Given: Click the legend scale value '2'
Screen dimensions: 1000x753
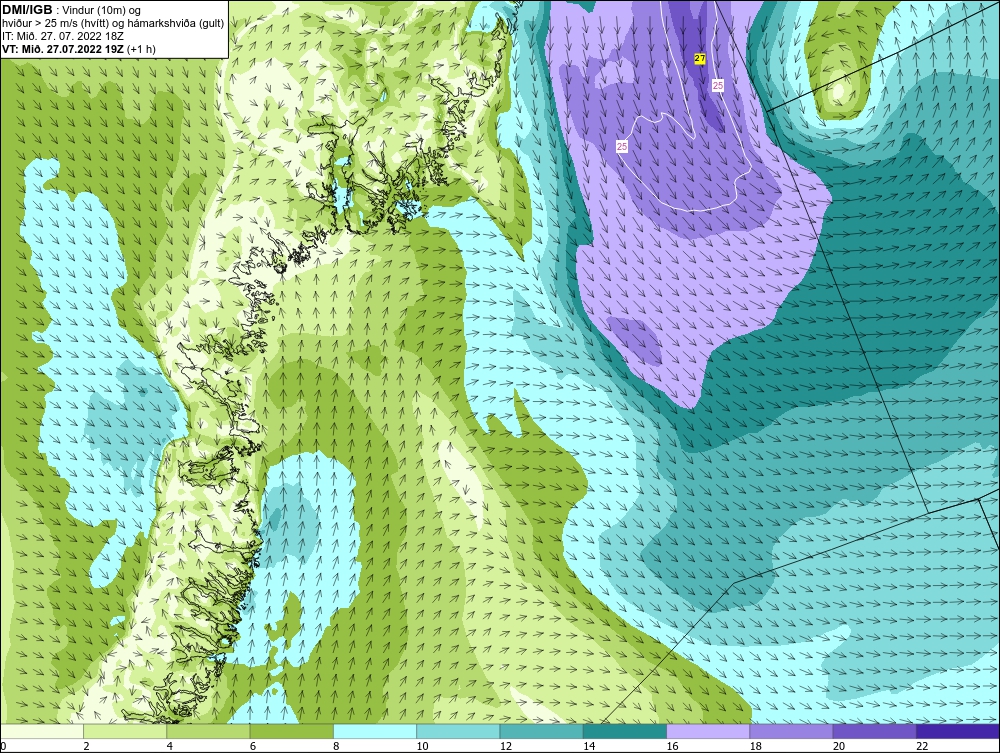Looking at the screenshot, I should pyautogui.click(x=86, y=747).
